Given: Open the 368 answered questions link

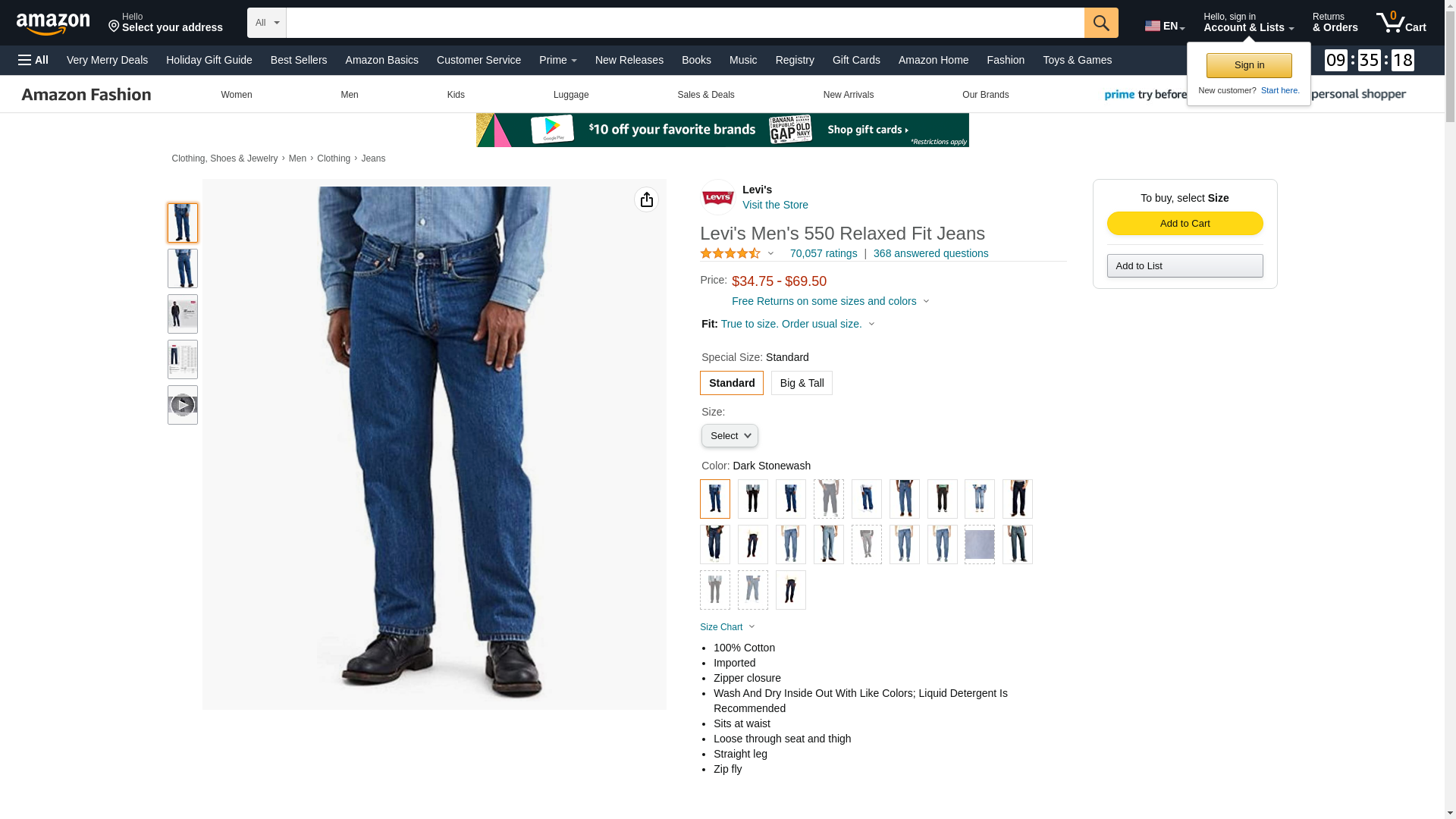Looking at the screenshot, I should 931,253.
